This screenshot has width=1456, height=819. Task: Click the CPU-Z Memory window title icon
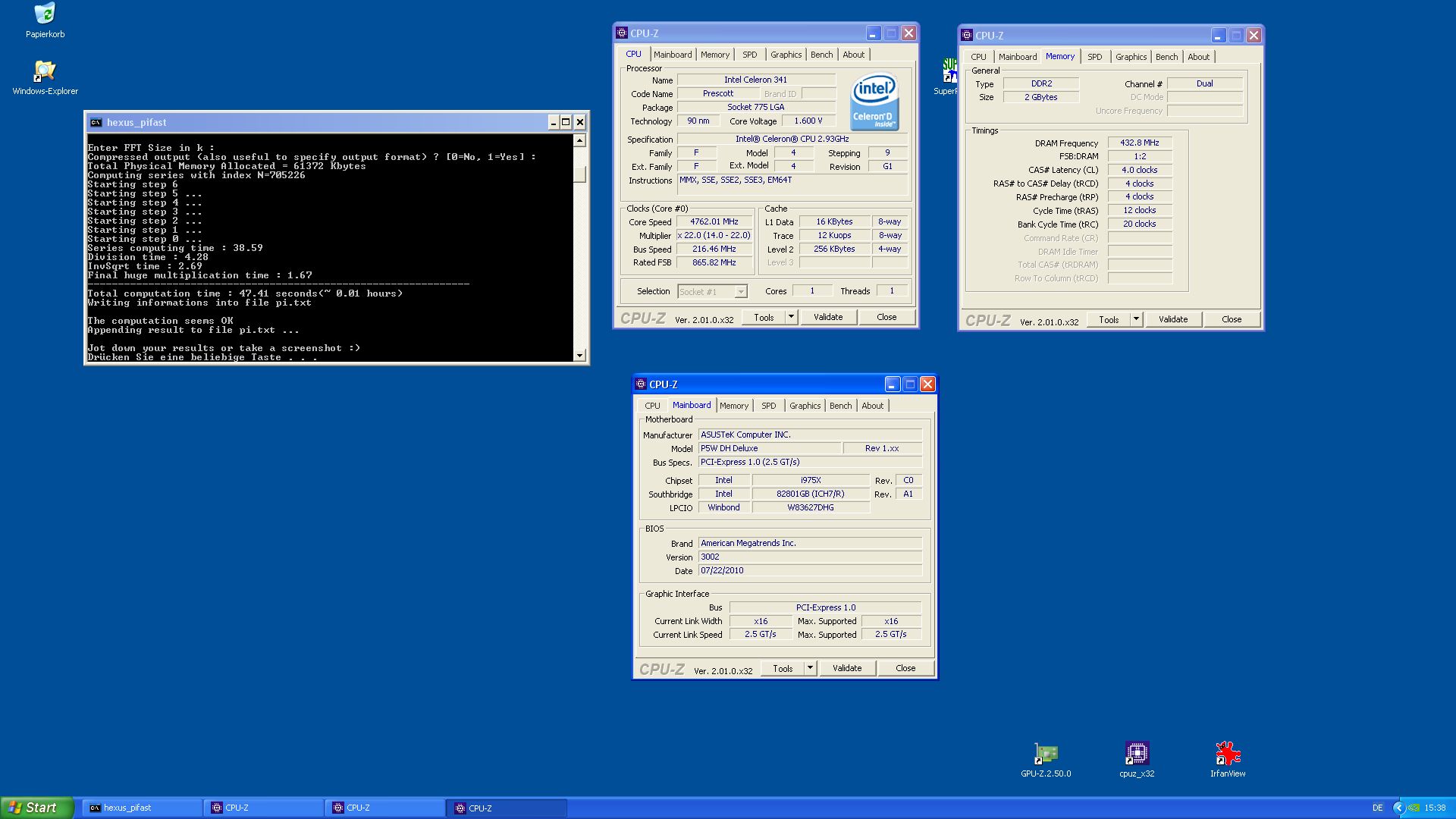point(967,36)
